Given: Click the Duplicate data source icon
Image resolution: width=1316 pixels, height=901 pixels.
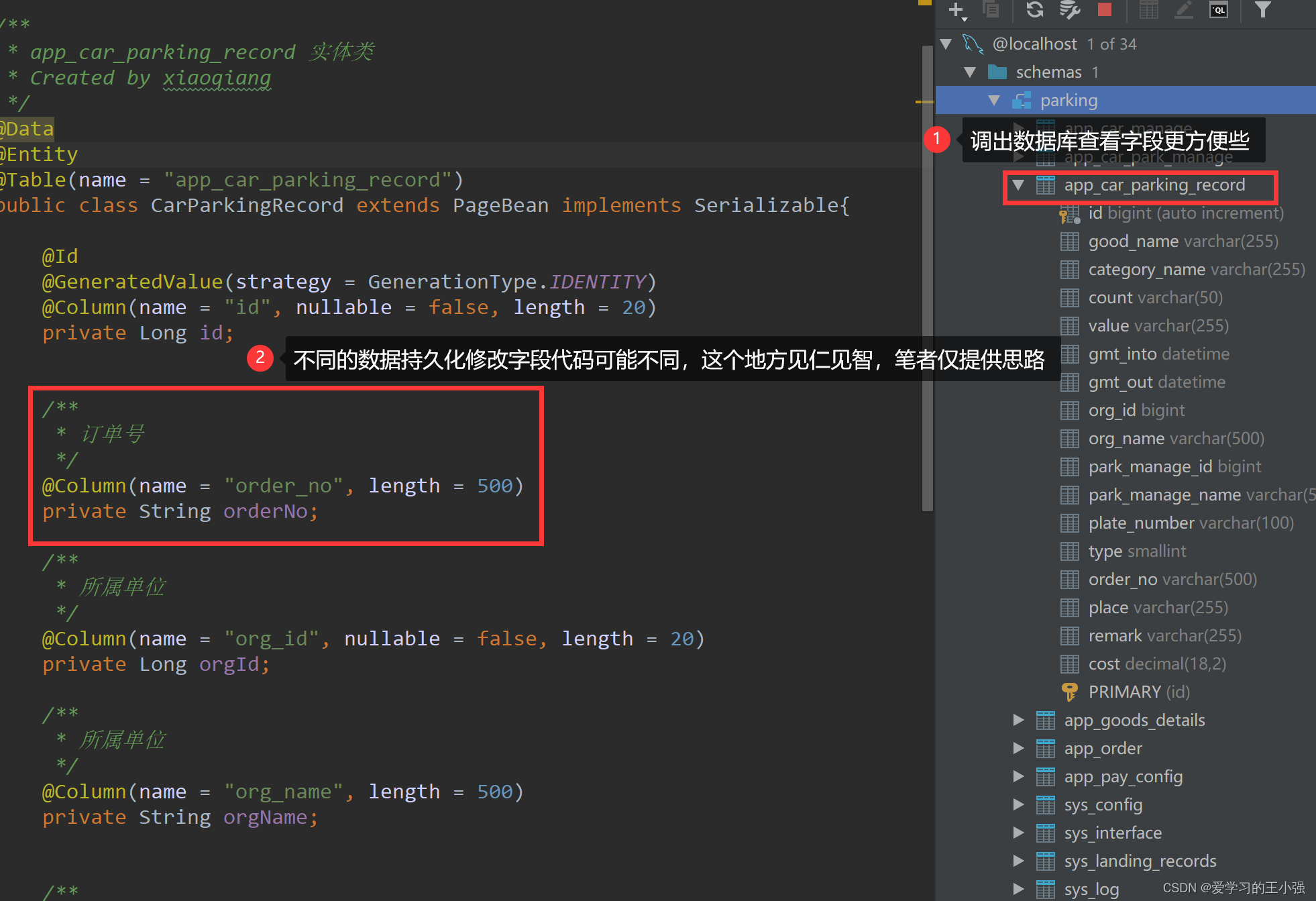Looking at the screenshot, I should point(991,9).
